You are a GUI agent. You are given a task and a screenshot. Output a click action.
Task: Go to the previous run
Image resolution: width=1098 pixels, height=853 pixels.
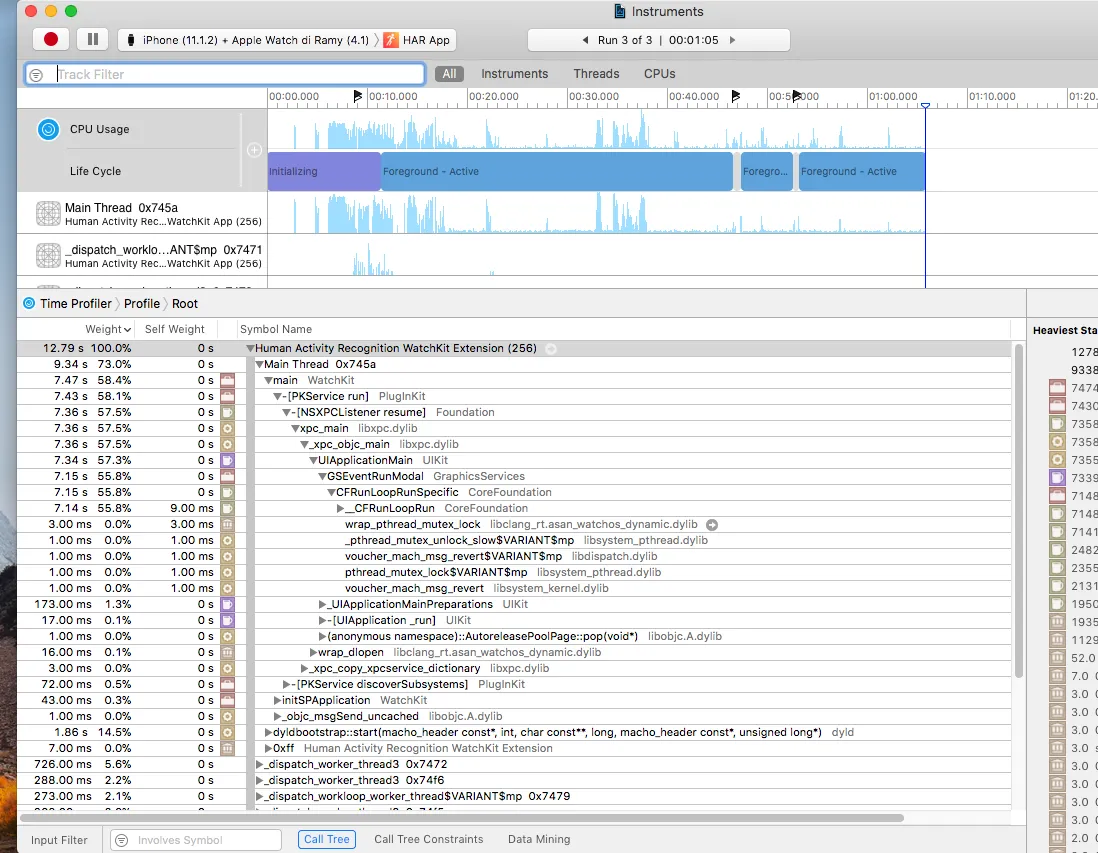point(585,40)
